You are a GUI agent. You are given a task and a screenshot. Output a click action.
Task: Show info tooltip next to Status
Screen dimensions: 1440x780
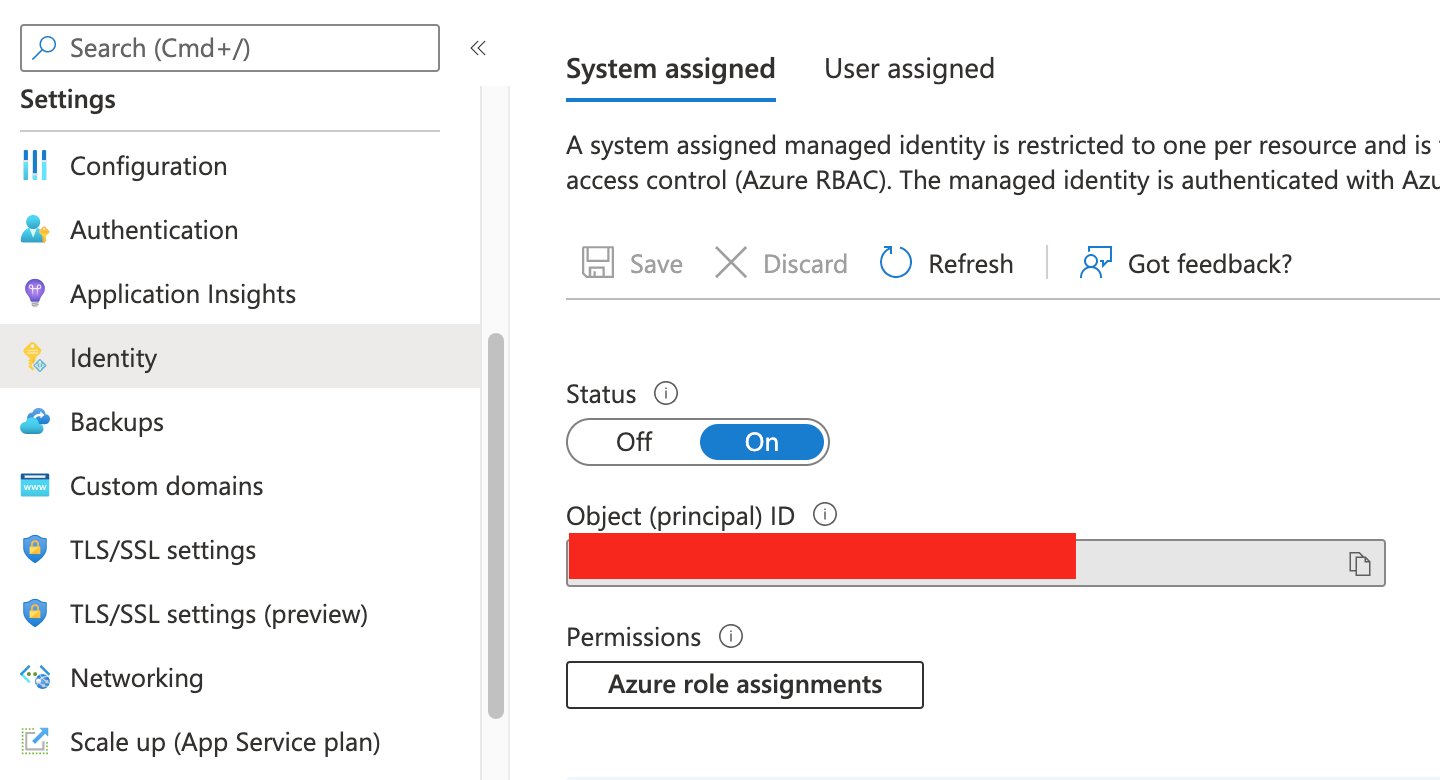(665, 394)
